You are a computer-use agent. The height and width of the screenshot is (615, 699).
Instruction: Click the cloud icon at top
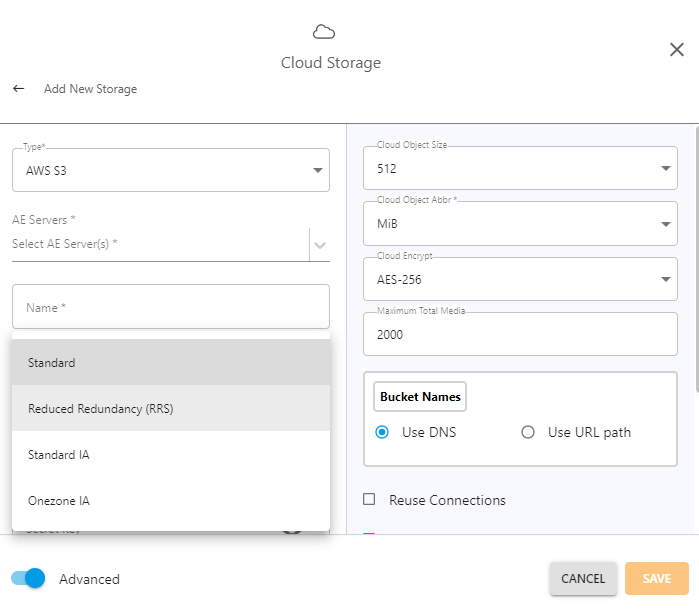[323, 32]
